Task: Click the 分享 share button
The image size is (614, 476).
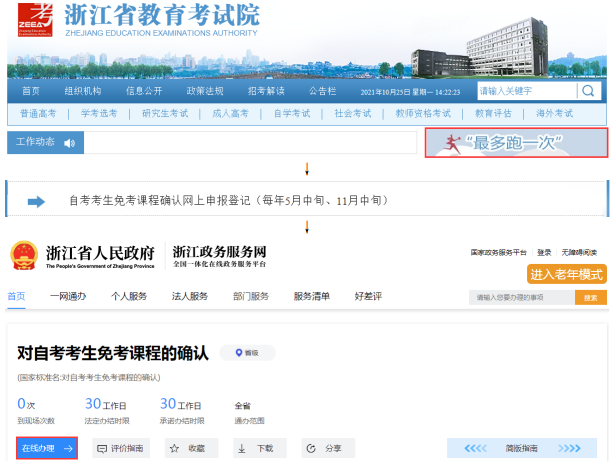Action: click(x=328, y=449)
